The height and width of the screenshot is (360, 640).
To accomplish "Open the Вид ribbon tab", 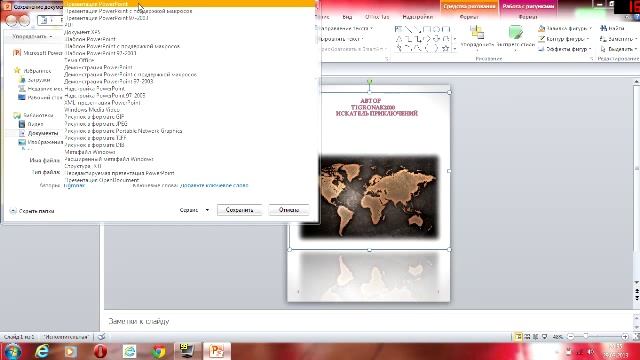I will coord(347,17).
